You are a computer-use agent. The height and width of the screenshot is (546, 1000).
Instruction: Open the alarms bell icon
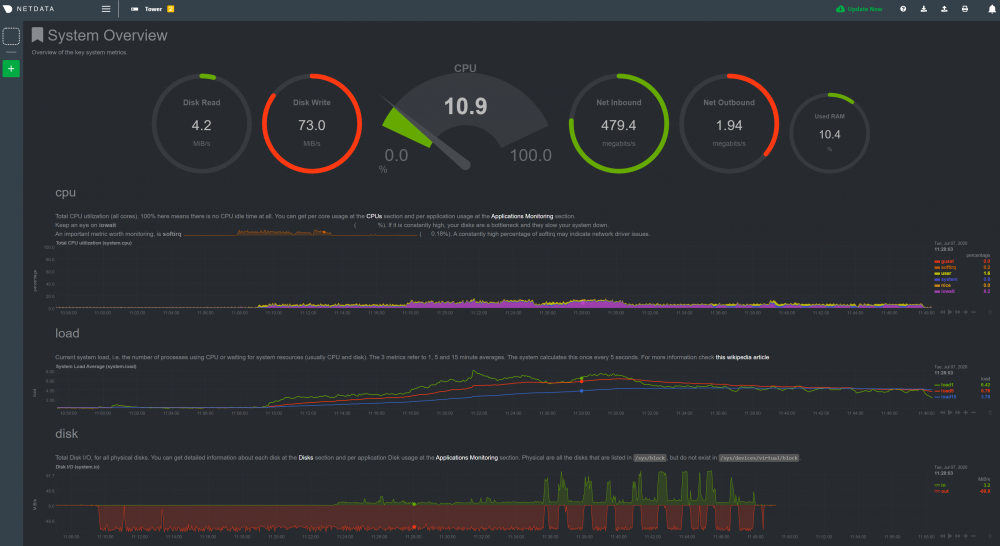coord(992,9)
